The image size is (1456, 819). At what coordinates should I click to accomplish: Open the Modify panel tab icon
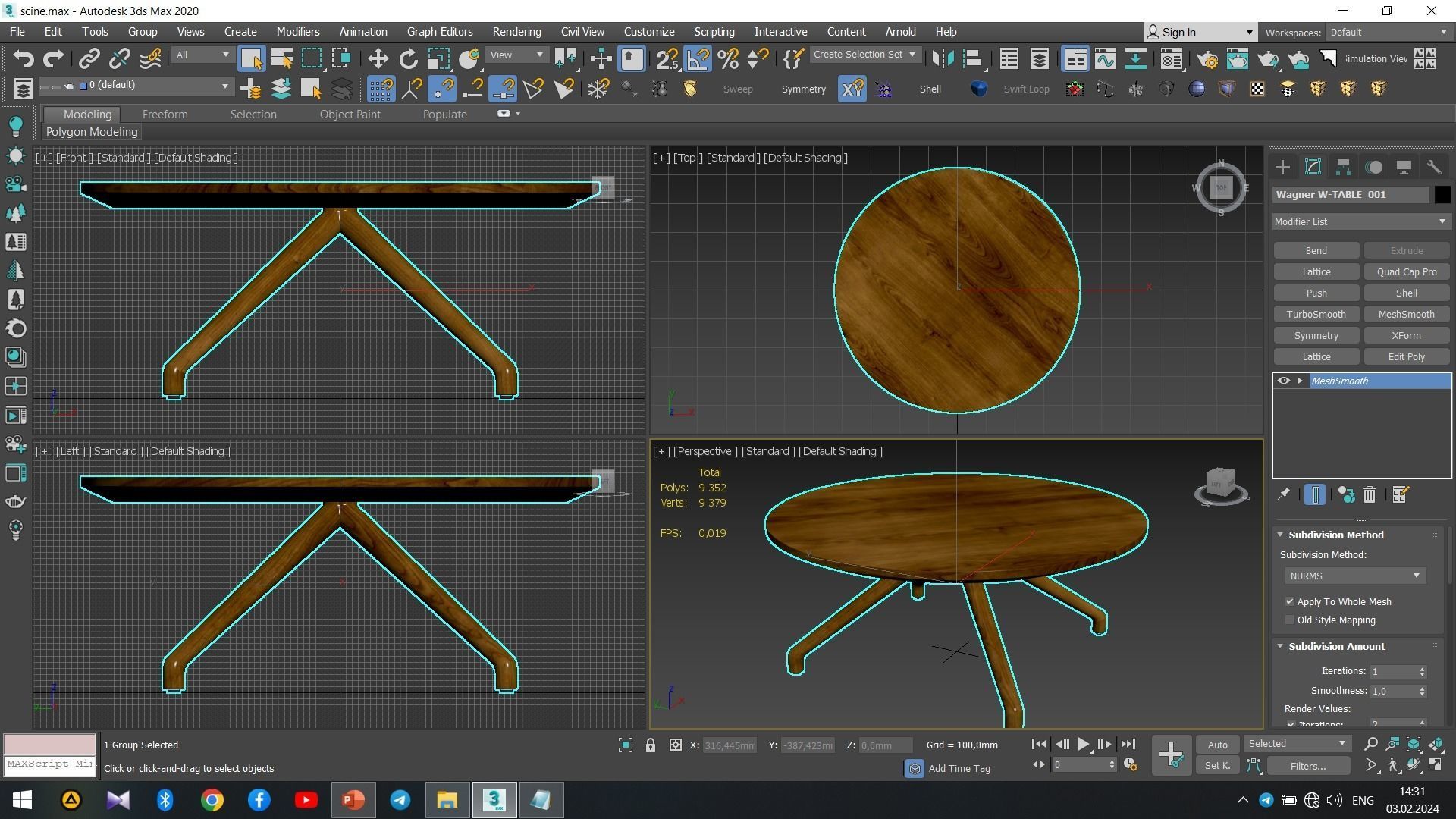coord(1313,167)
